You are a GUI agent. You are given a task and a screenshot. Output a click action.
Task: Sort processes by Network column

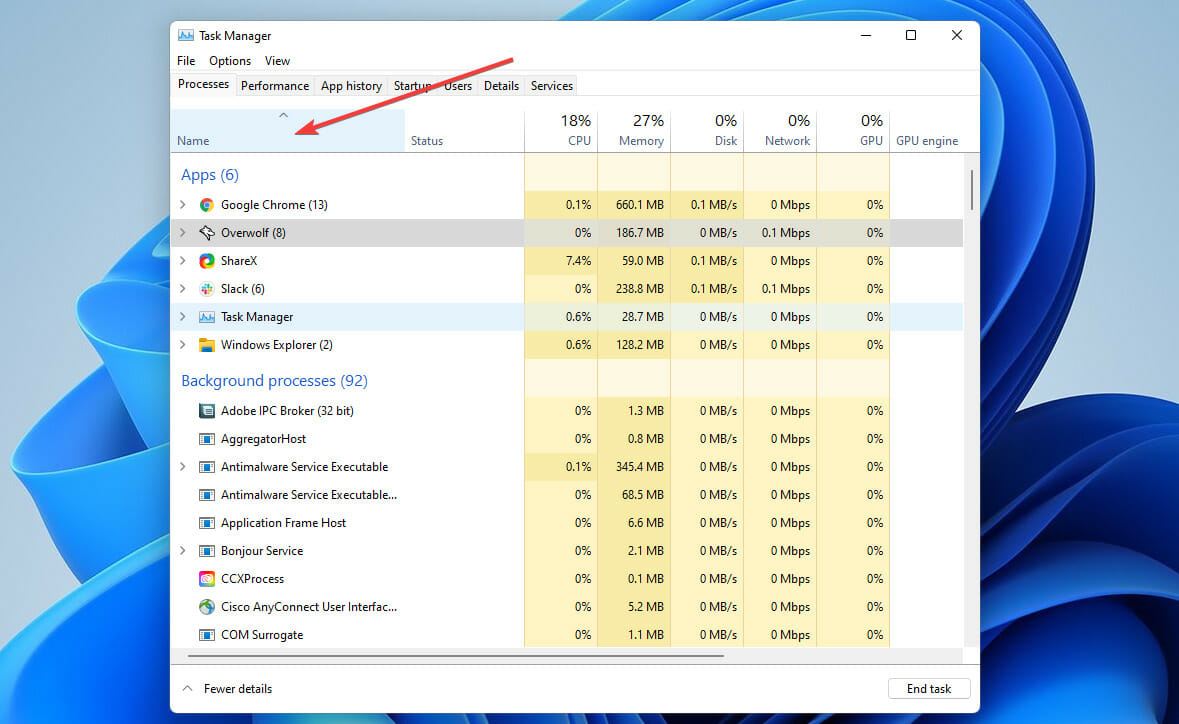pyautogui.click(x=780, y=131)
